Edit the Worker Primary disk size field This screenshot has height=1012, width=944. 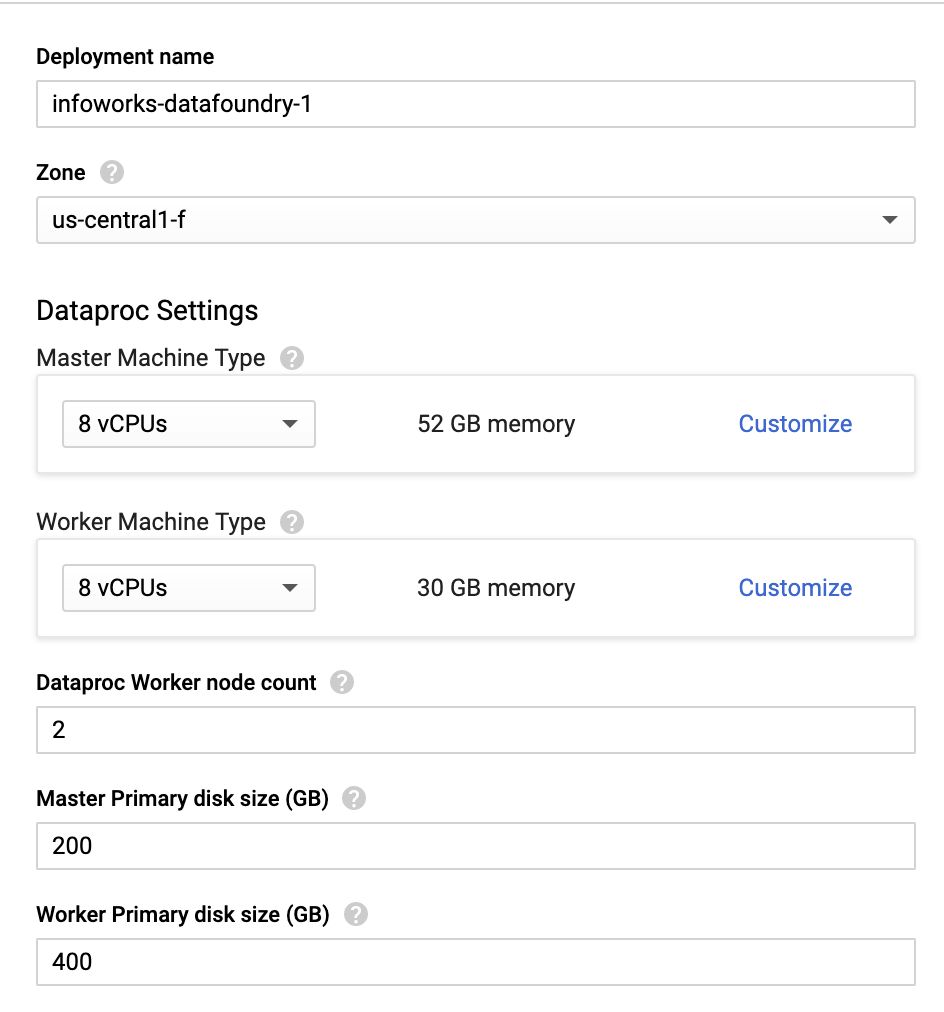476,962
